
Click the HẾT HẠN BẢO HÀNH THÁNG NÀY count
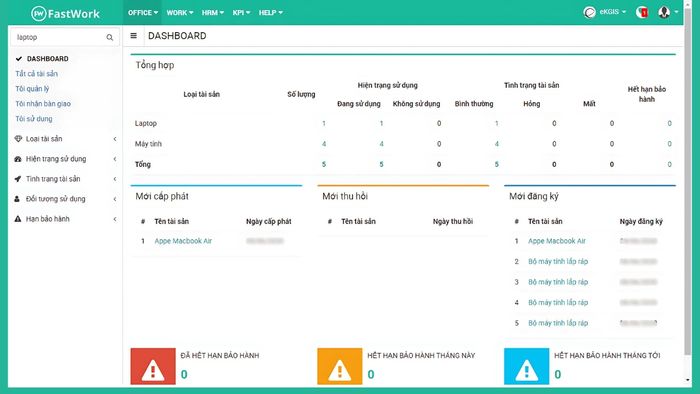(x=371, y=374)
